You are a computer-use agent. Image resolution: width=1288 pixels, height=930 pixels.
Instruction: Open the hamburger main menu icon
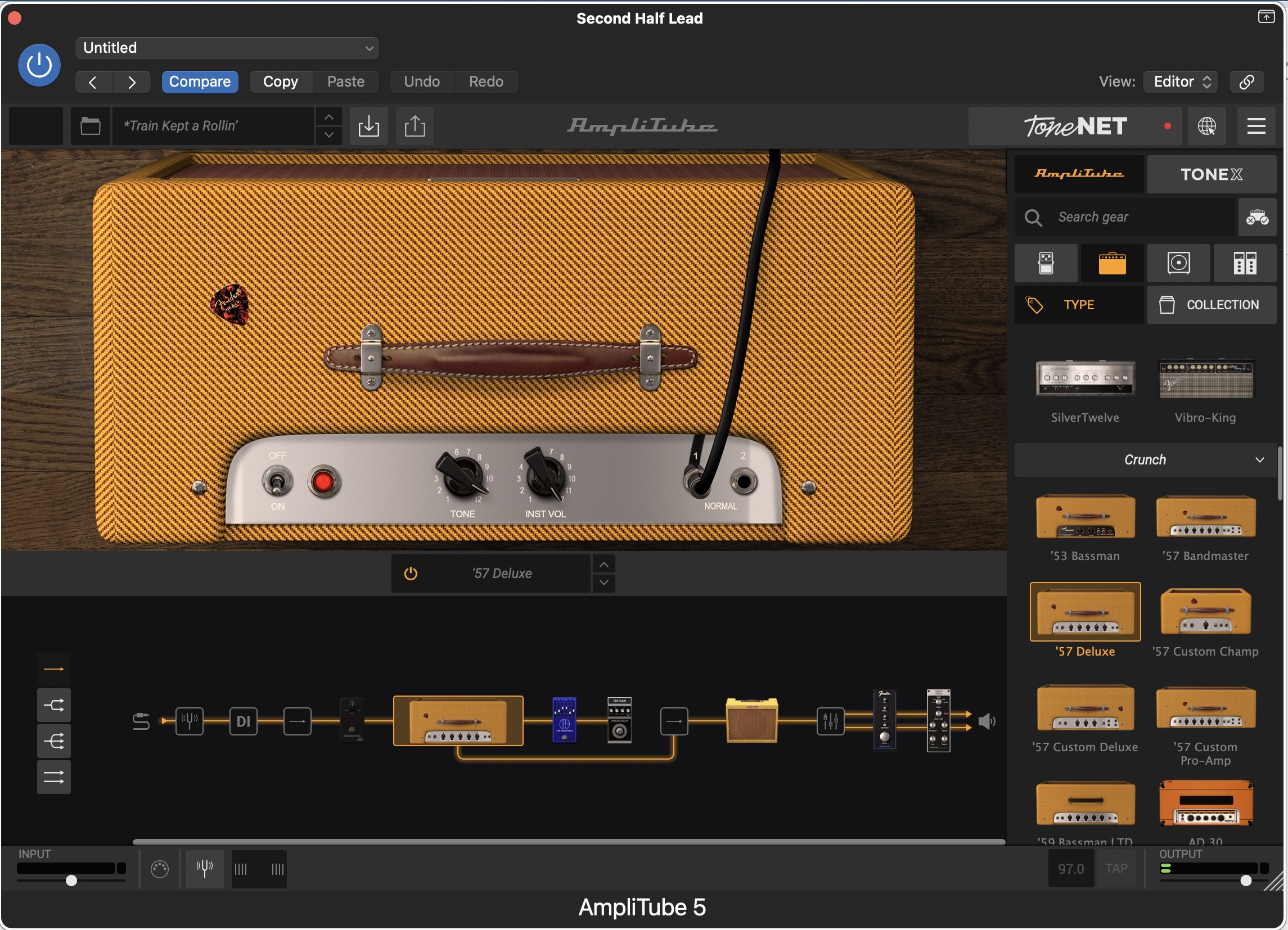pyautogui.click(x=1255, y=125)
